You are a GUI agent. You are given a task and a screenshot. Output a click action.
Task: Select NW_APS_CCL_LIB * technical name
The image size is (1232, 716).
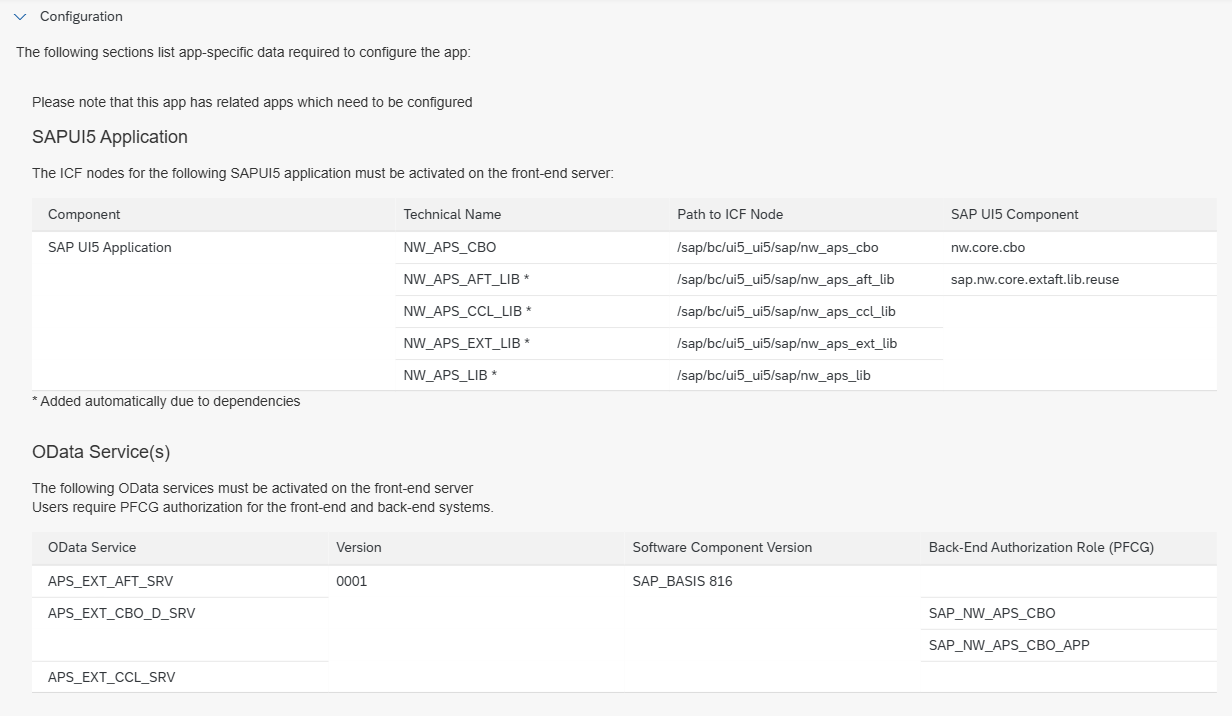[468, 311]
